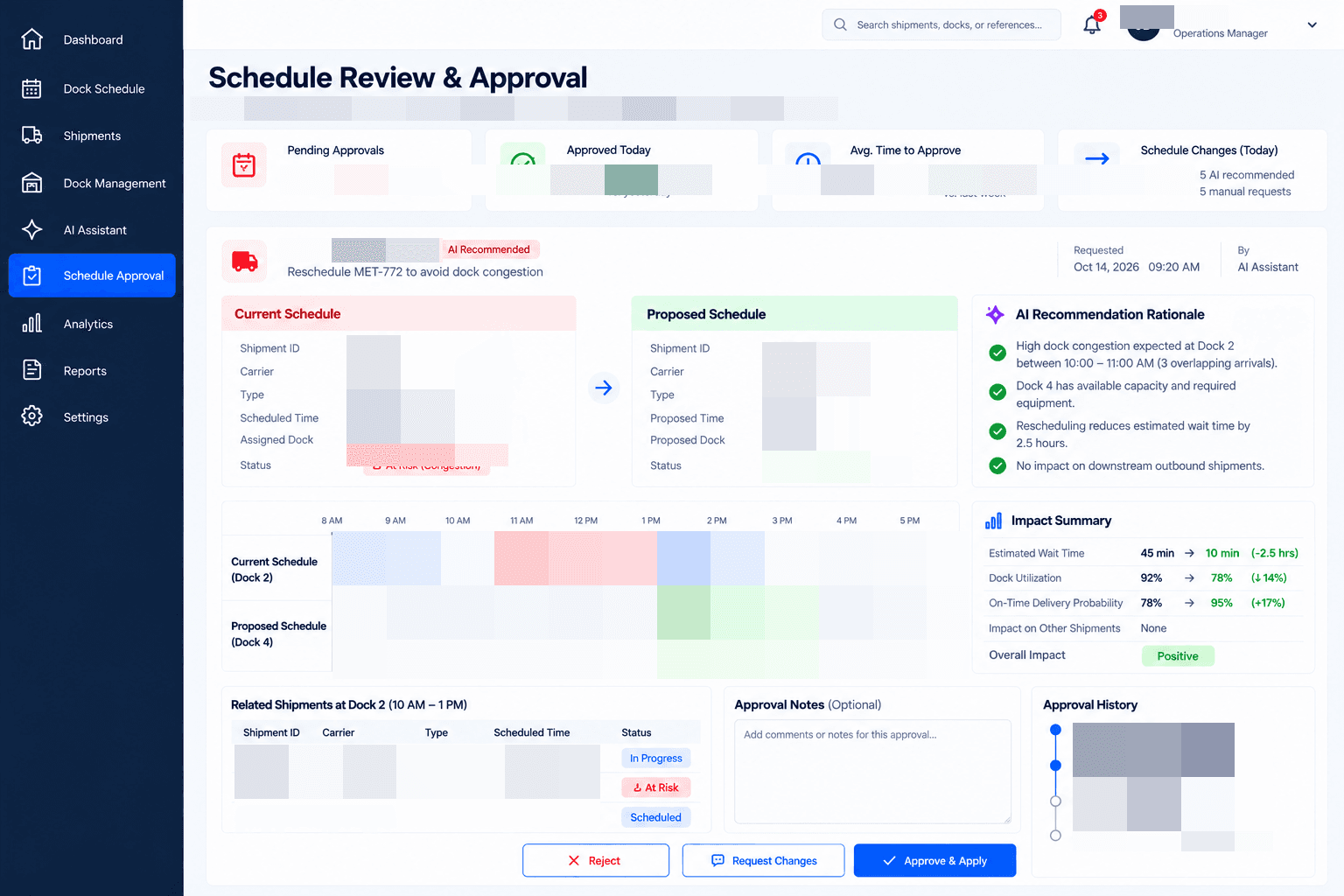Image resolution: width=1344 pixels, height=896 pixels.
Task: Click the Impact Summary chart icon
Action: [994, 521]
